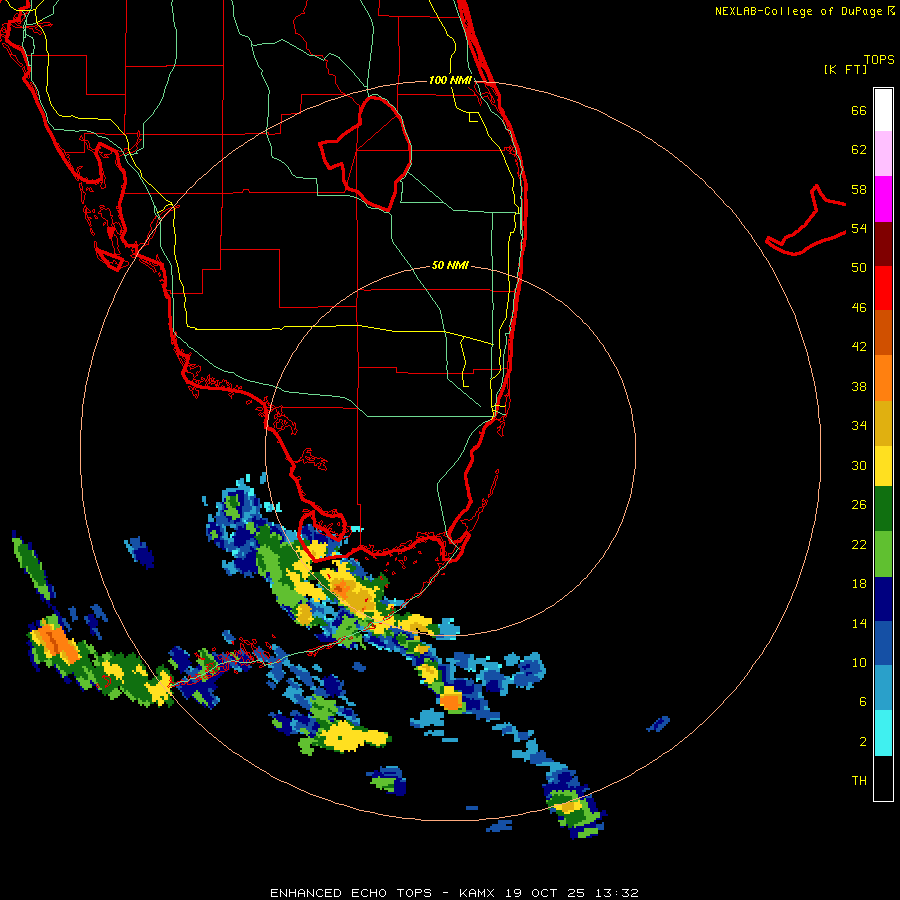Click the Bahamas island outline east of Florida
900x900 pixels.
tap(806, 220)
